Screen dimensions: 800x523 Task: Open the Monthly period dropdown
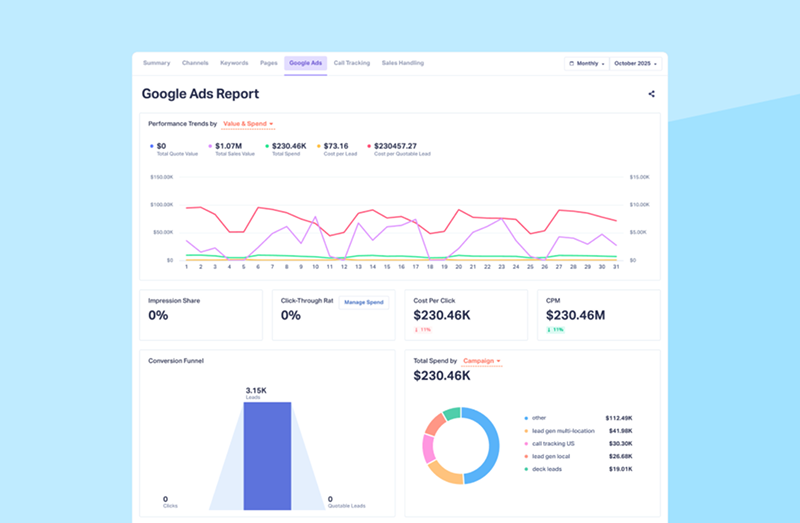(x=587, y=64)
